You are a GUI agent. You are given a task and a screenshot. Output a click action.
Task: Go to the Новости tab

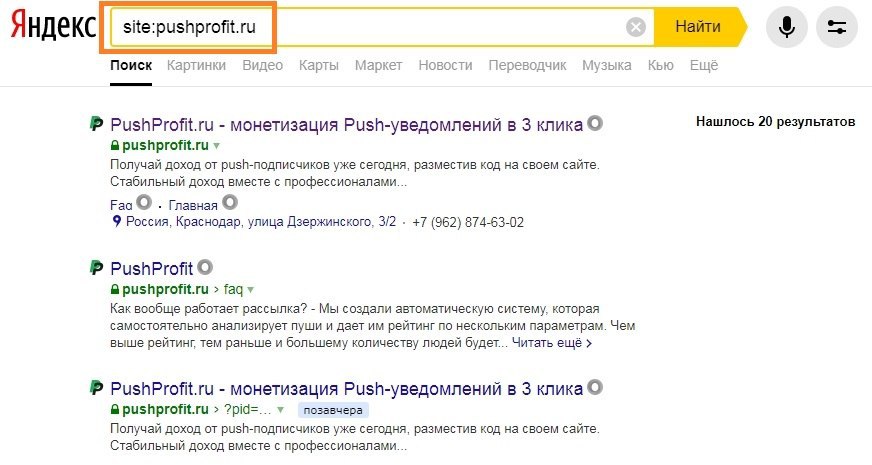[445, 65]
